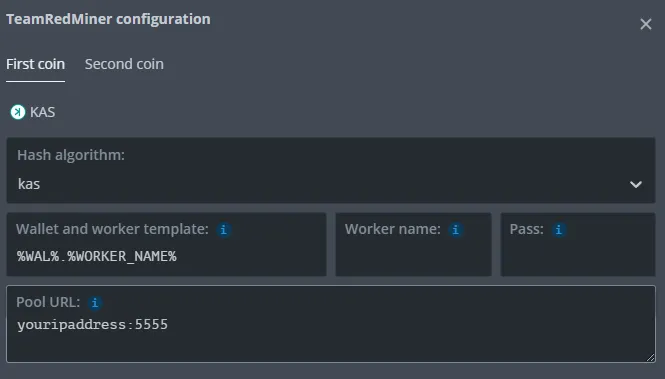Open the Hash algorithm selector showing kas
665x379 pixels.
(x=331, y=170)
